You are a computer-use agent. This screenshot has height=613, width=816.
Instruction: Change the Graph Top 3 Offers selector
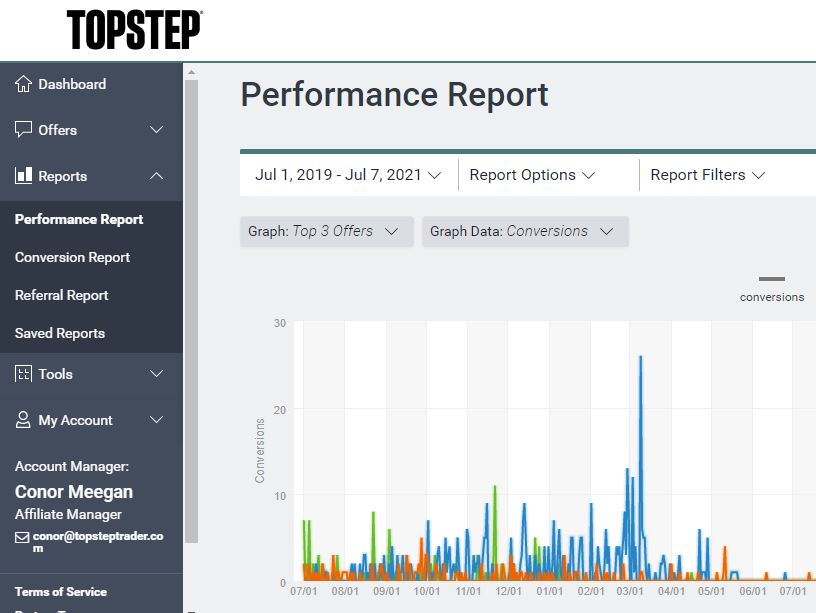[326, 231]
